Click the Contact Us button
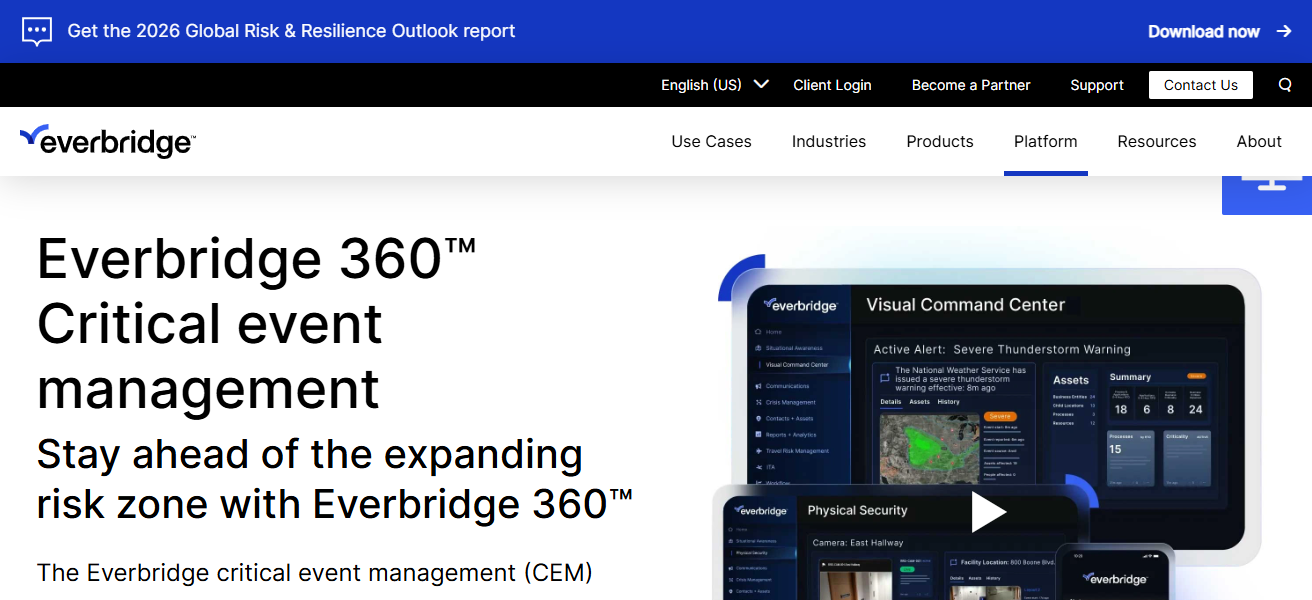1312x600 pixels. [1200, 85]
